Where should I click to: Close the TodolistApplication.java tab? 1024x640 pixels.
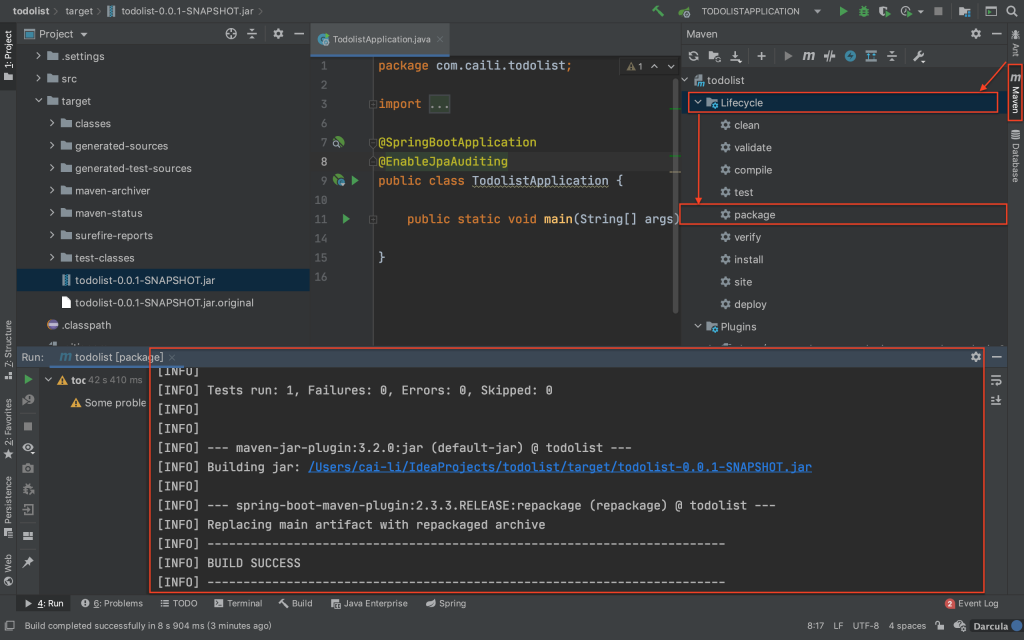click(x=440, y=39)
